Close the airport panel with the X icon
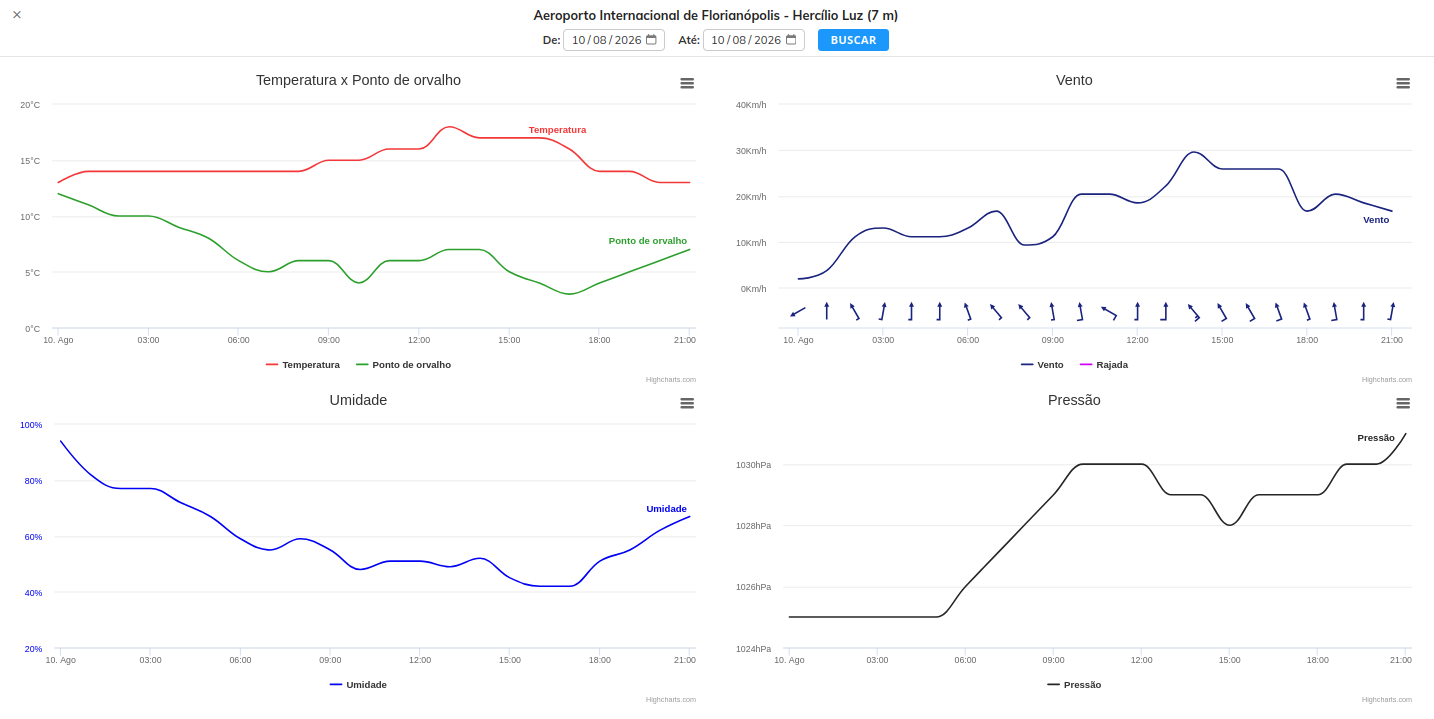 pyautogui.click(x=17, y=15)
